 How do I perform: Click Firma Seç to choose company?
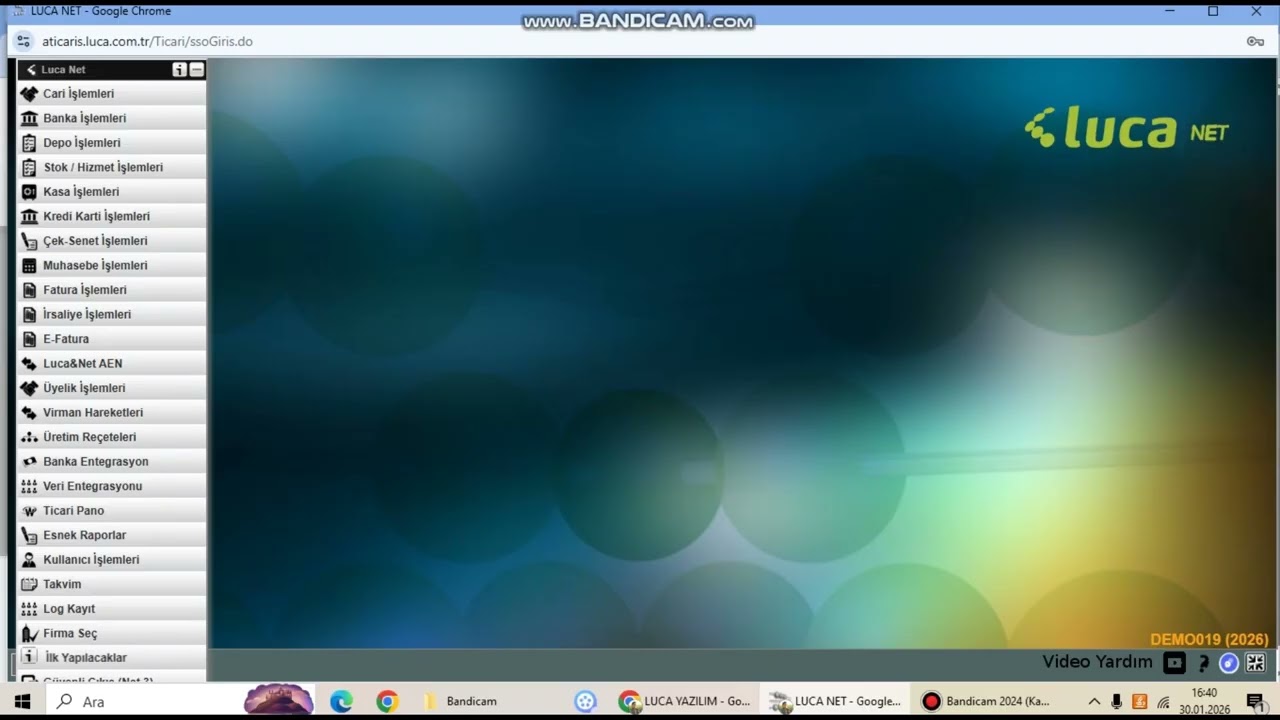coord(112,633)
